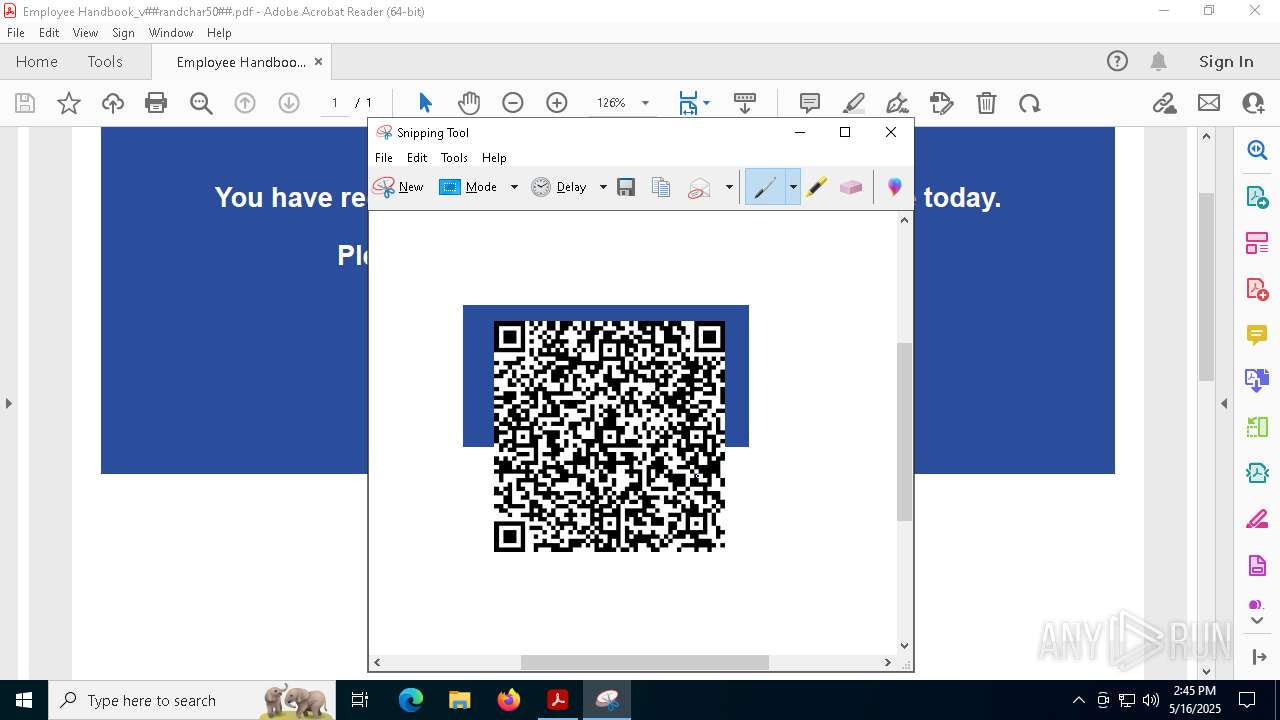Open Edit with Paint 3D icon
This screenshot has width=1280, height=720.
click(895, 187)
